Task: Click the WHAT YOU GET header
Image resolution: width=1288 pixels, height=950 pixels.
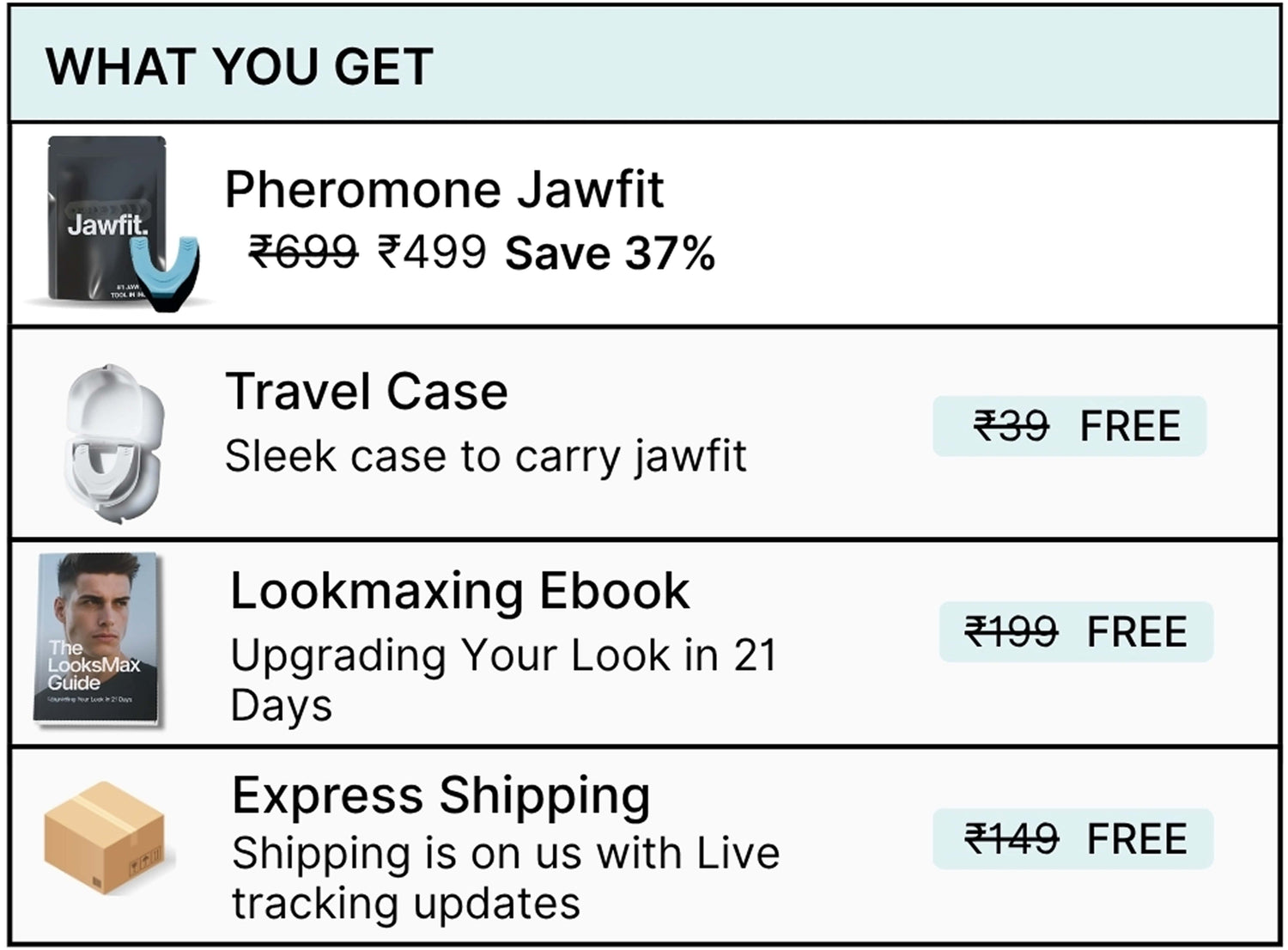Action: pos(240,67)
